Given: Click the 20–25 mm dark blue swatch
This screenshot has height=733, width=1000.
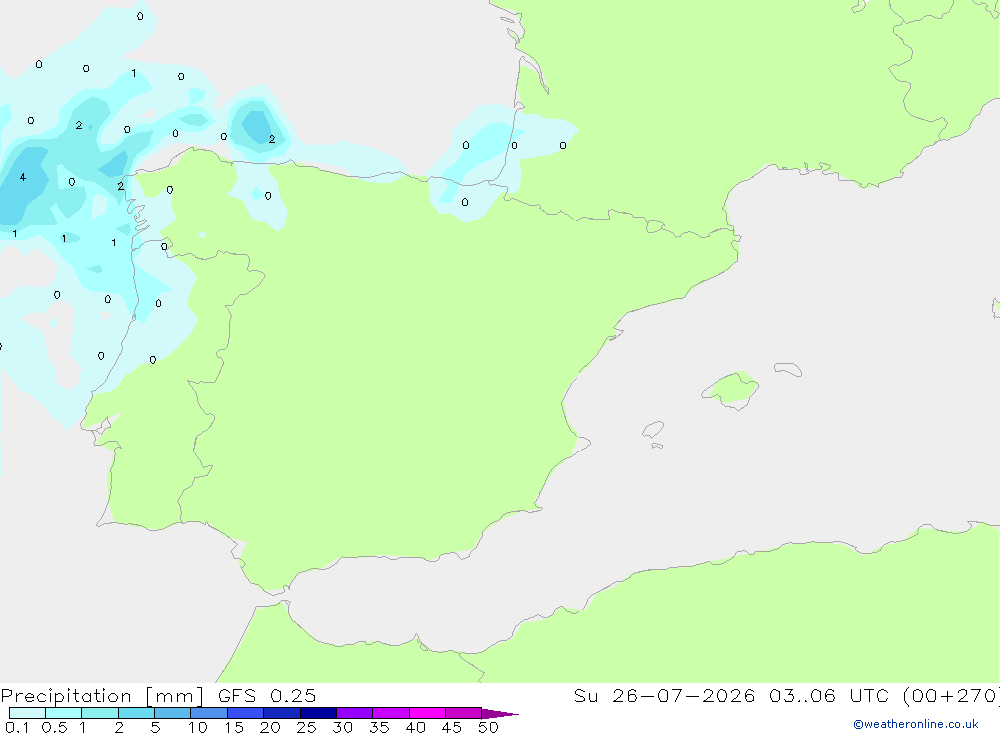Looking at the screenshot, I should pos(282,713).
